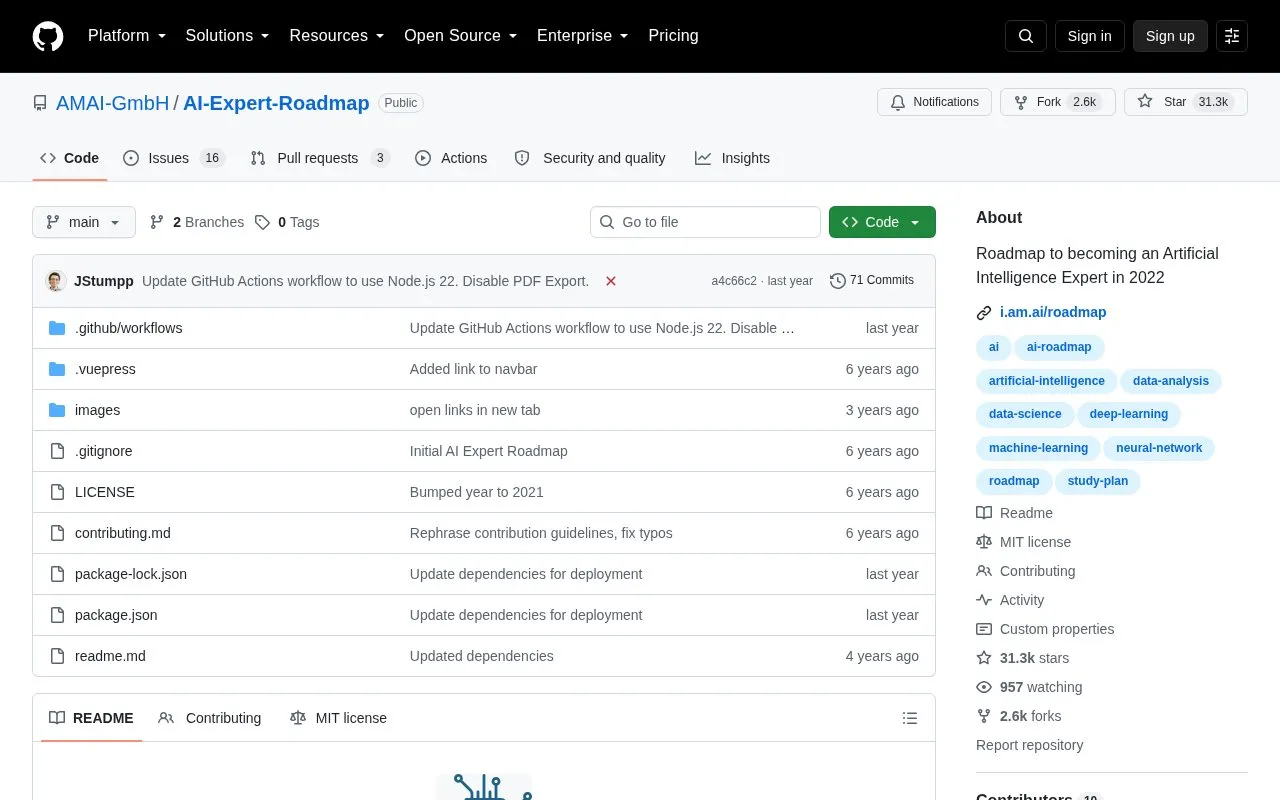Image resolution: width=1280 pixels, height=800 pixels.
Task: Open the 0 Tags link
Action: (287, 222)
